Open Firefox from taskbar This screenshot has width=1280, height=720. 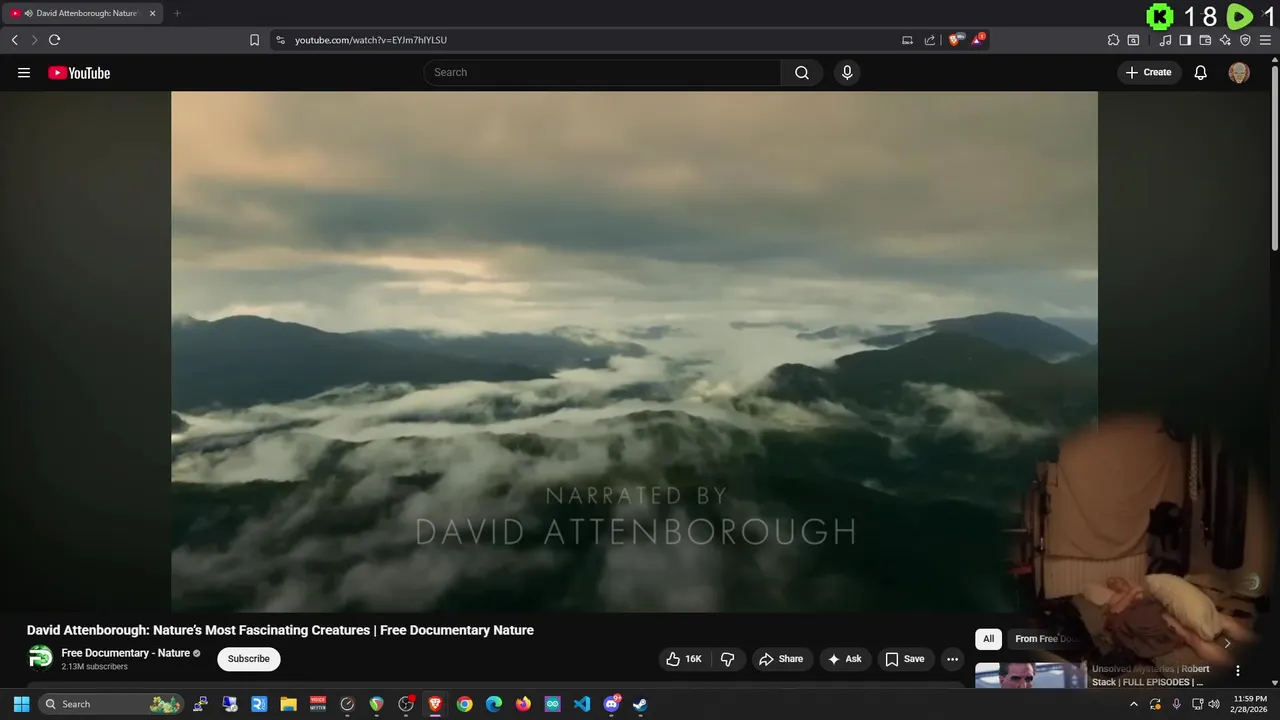(x=523, y=704)
